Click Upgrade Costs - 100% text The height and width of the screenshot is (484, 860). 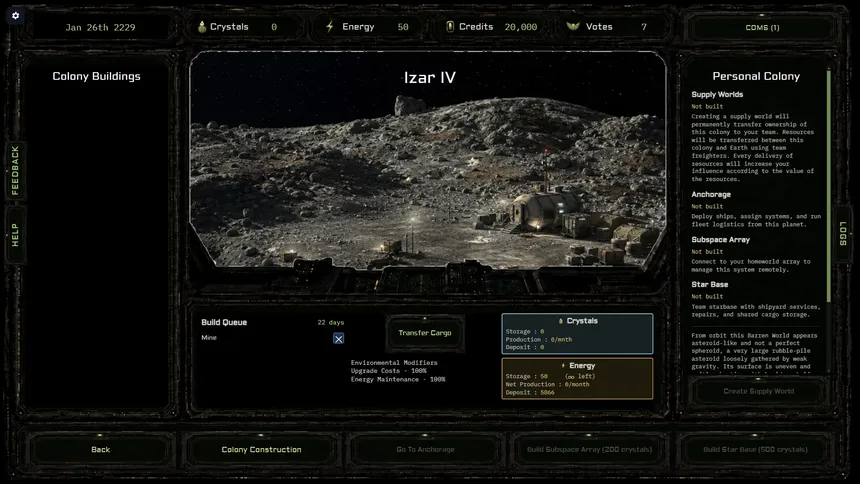[388, 371]
